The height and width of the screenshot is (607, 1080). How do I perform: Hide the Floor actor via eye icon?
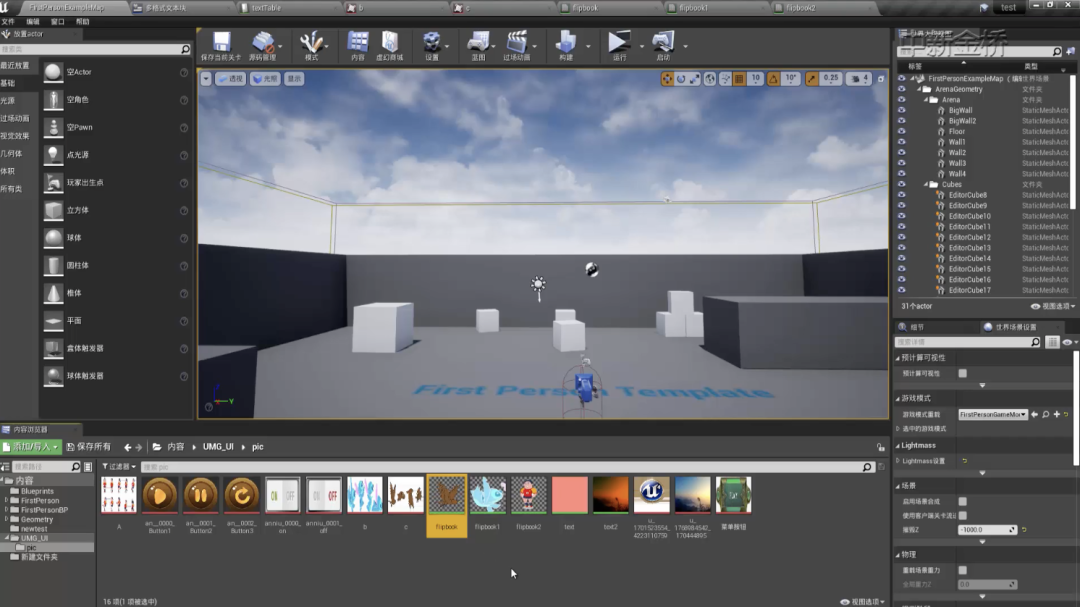pos(902,132)
